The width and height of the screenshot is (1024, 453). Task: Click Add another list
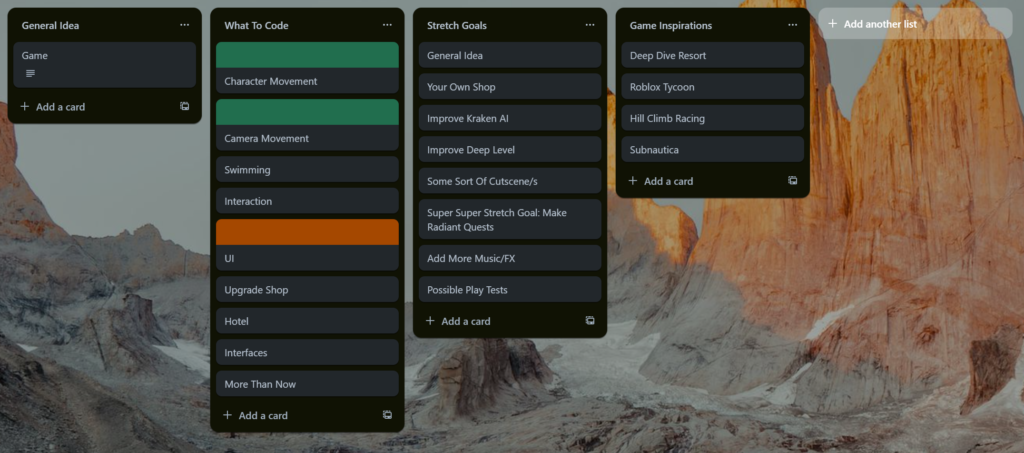pos(879,23)
